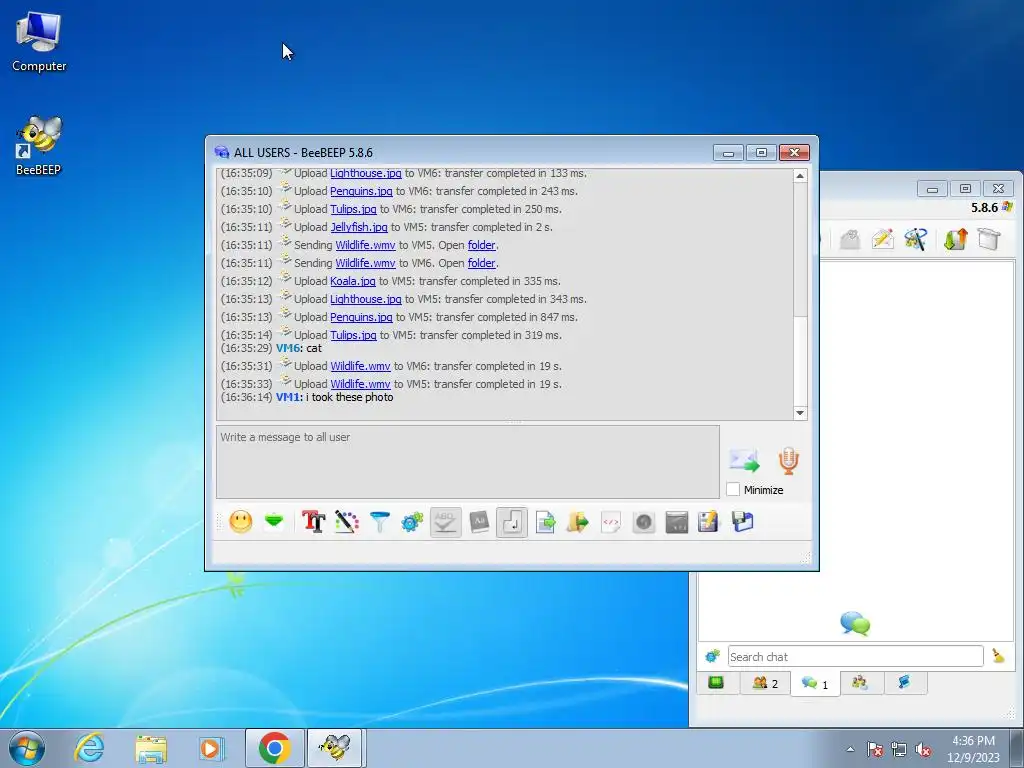Open the Windows Start menu
1024x768 pixels.
click(x=26, y=748)
